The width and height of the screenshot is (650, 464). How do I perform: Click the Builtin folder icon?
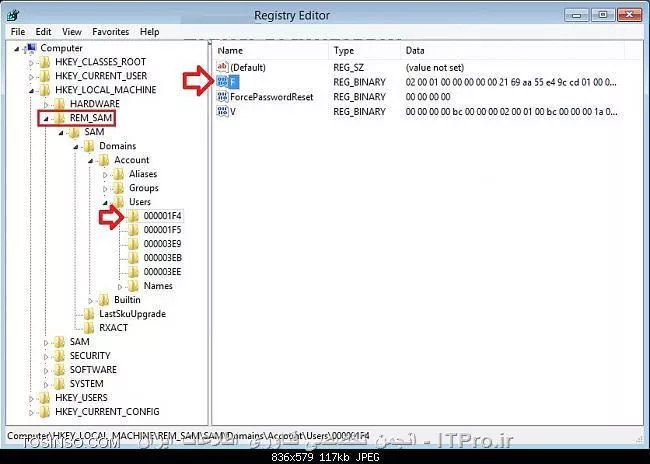point(104,300)
